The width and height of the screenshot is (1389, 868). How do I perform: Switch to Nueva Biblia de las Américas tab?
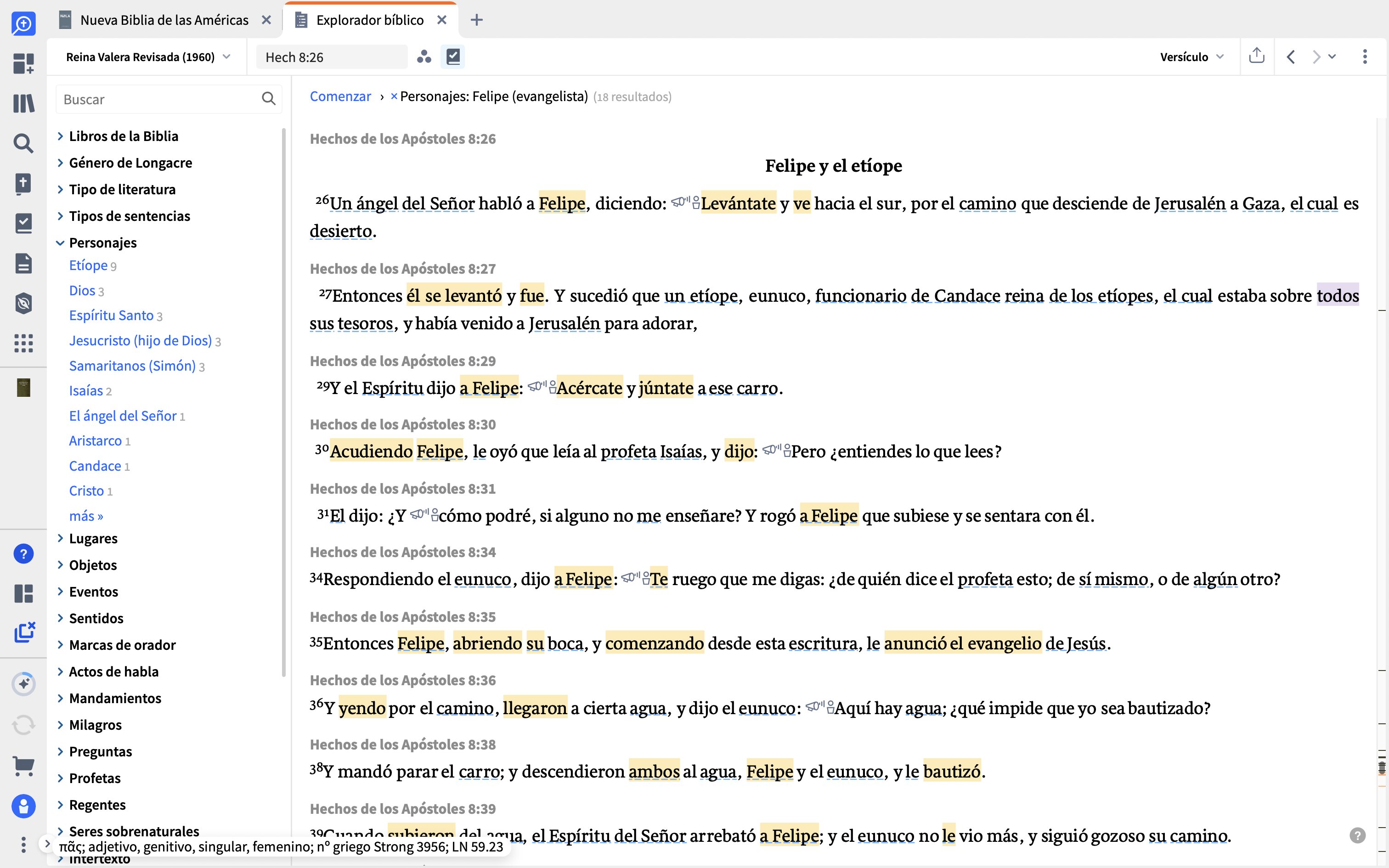164,20
